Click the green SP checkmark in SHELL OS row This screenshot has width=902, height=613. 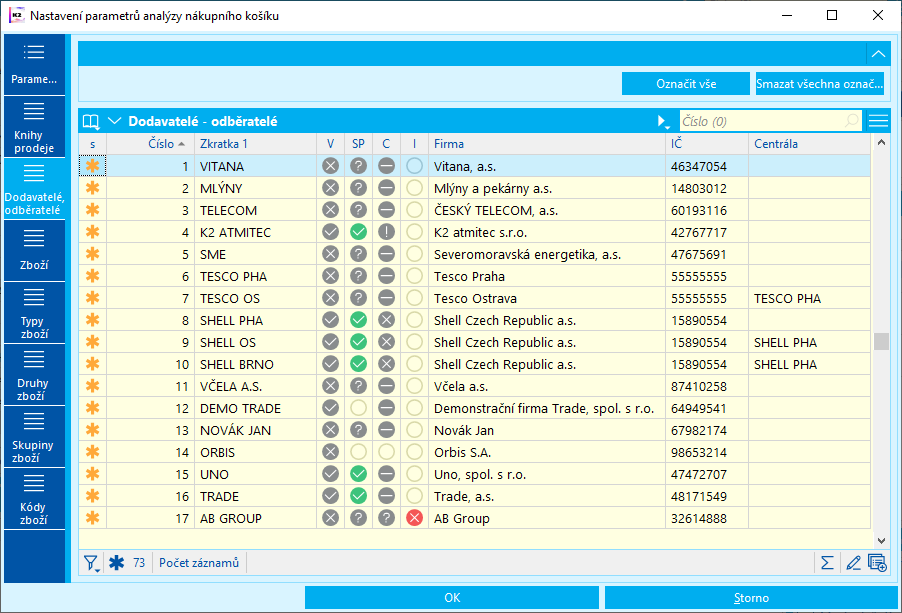(x=358, y=342)
